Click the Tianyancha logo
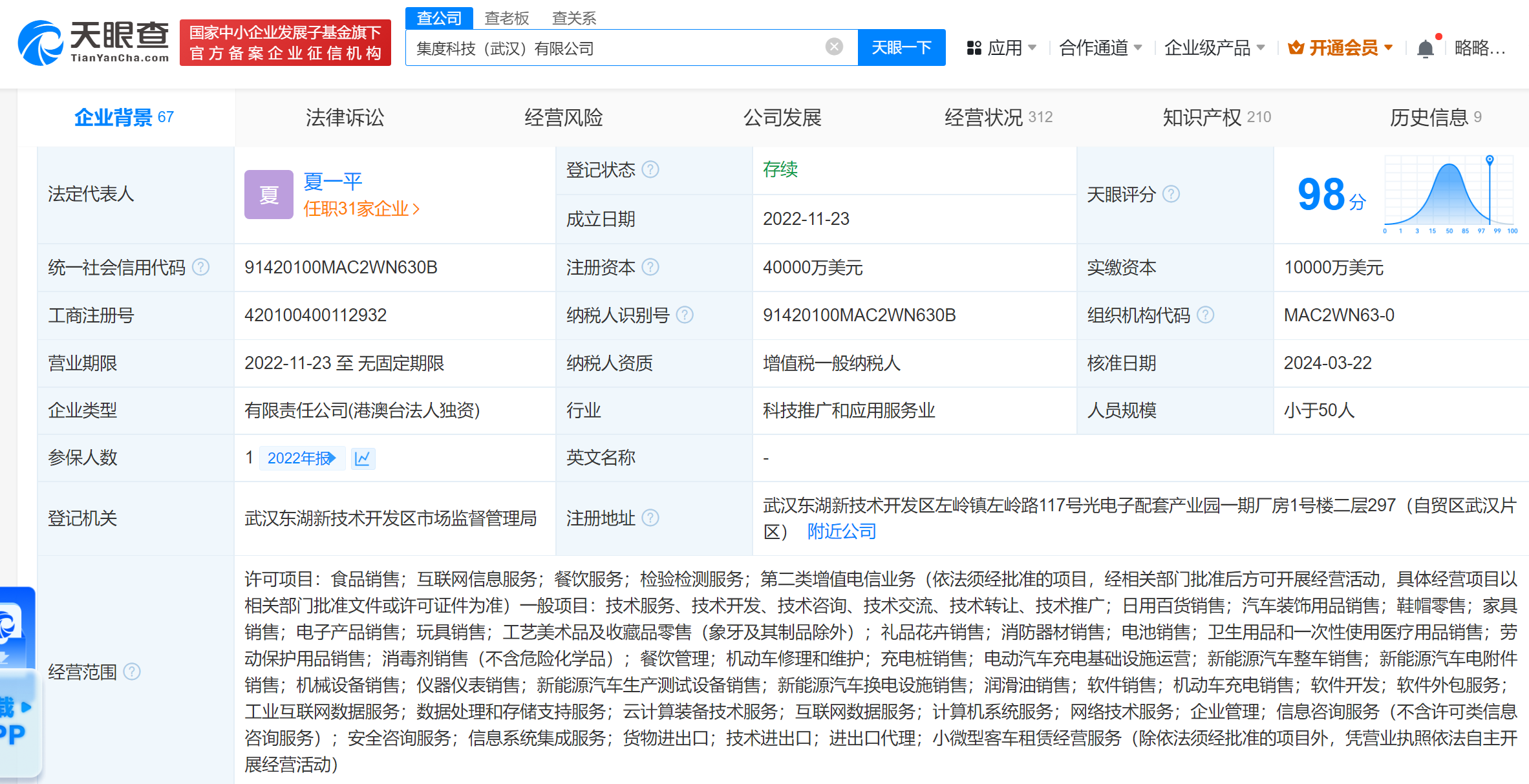1529x784 pixels. point(94,43)
